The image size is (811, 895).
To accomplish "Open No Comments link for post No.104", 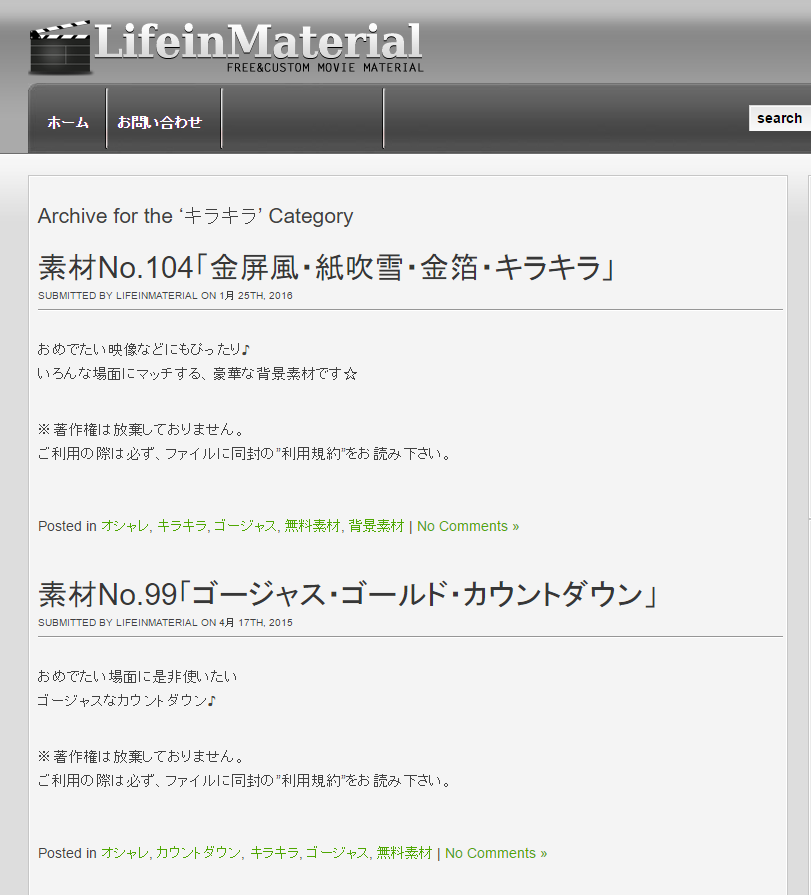I will pos(468,526).
